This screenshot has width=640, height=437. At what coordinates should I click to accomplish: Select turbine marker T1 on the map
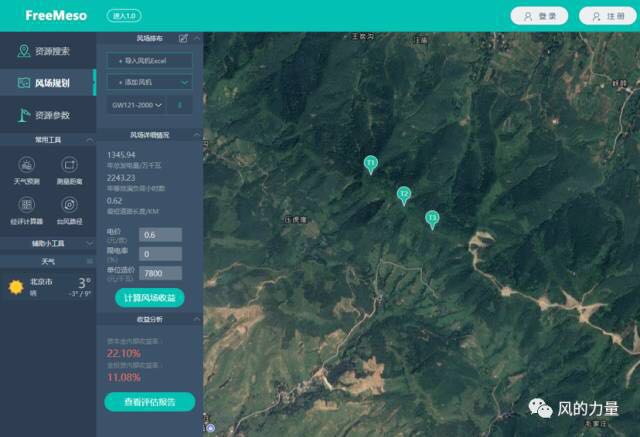371,163
